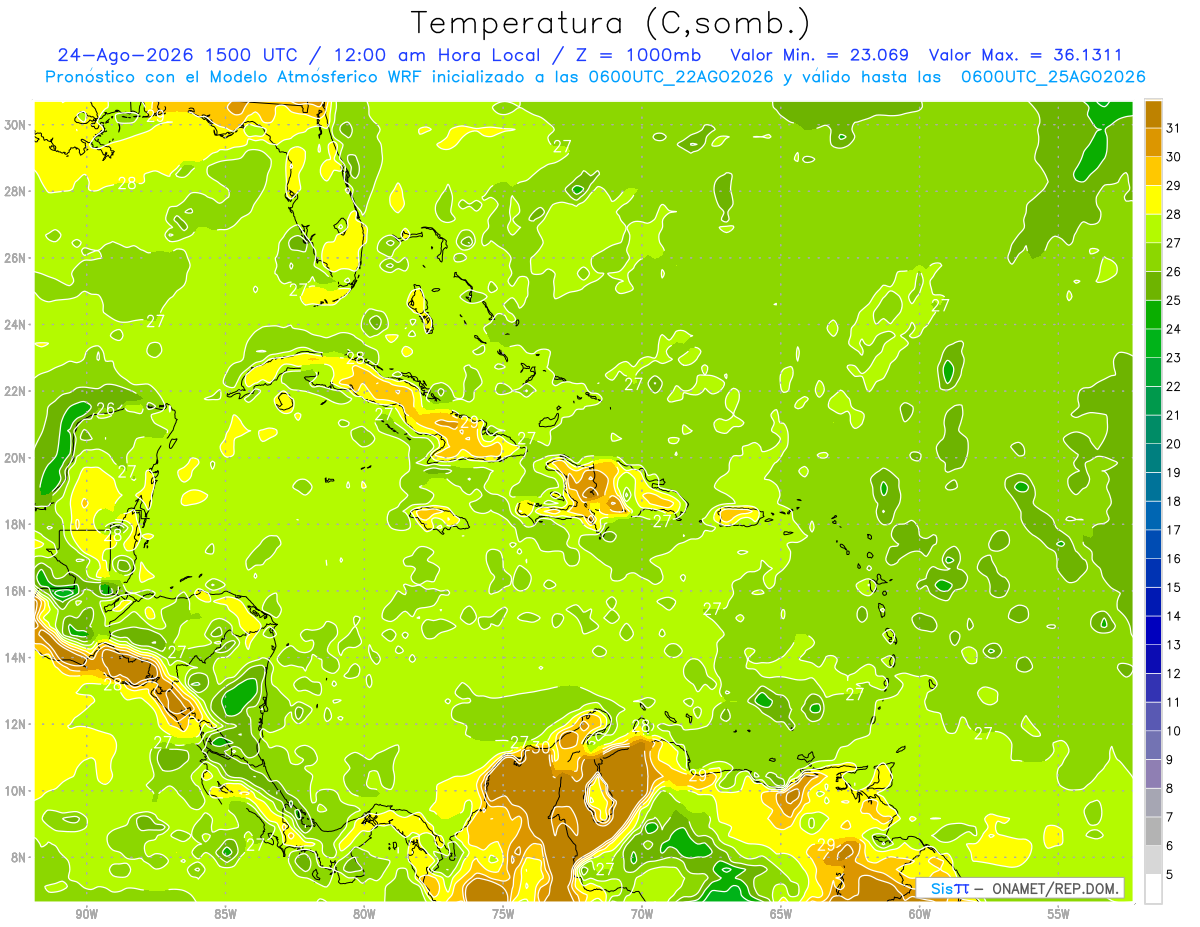This screenshot has width=1200, height=927.
Task: Click the '60W' longitude label
Action: pyautogui.click(x=920, y=914)
